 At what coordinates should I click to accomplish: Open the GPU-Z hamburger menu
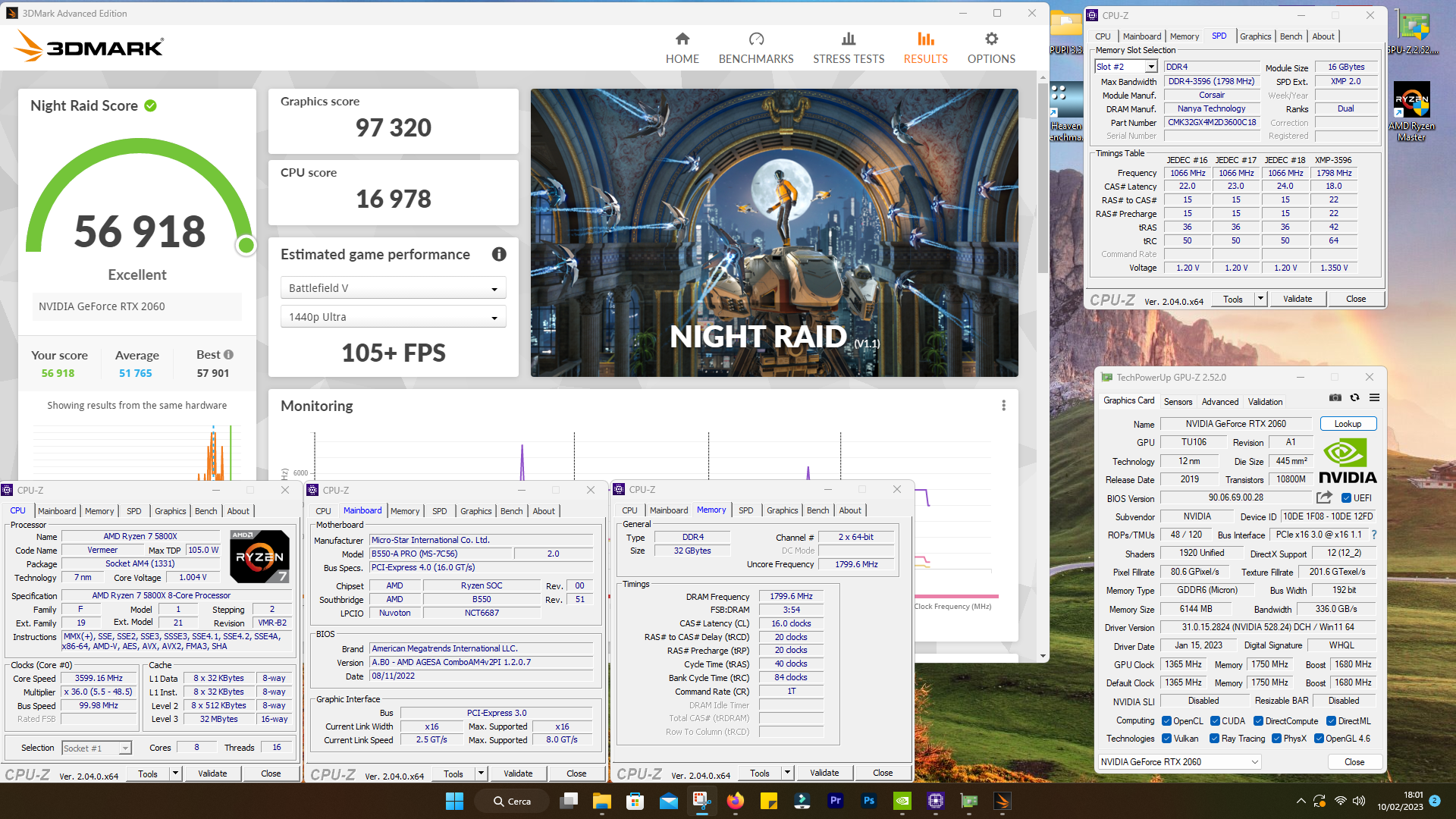(x=1374, y=397)
